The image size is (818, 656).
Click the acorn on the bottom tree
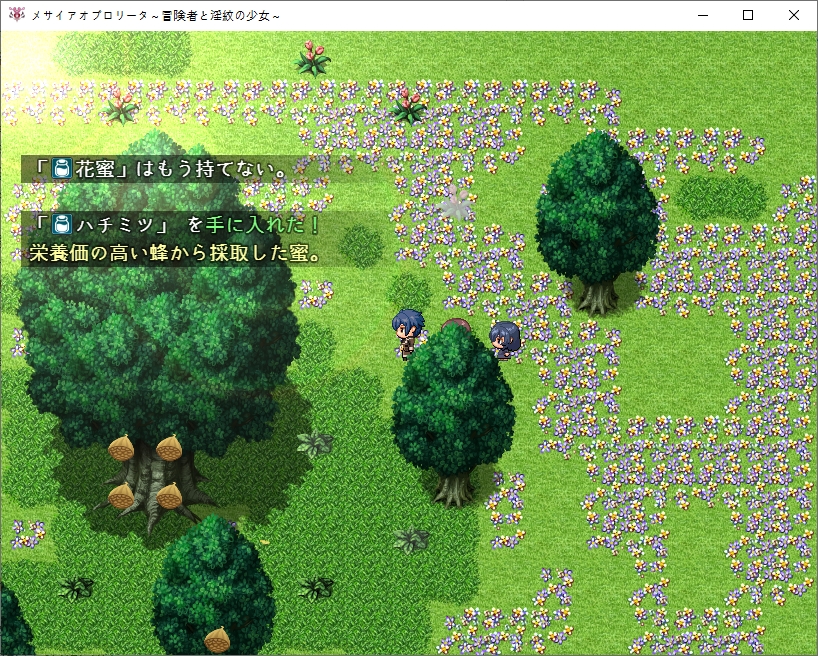[x=216, y=640]
